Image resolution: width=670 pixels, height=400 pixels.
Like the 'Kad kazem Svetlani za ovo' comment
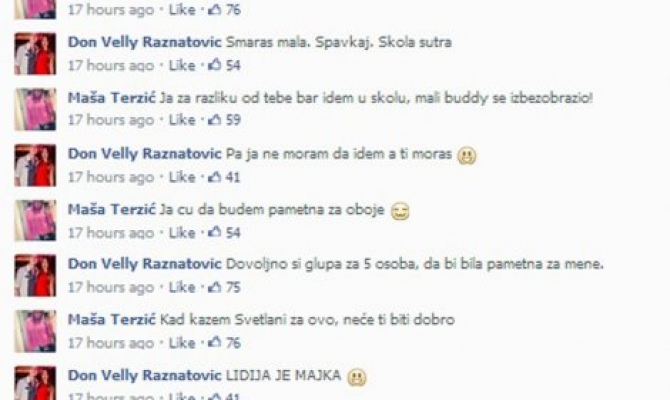pos(182,343)
